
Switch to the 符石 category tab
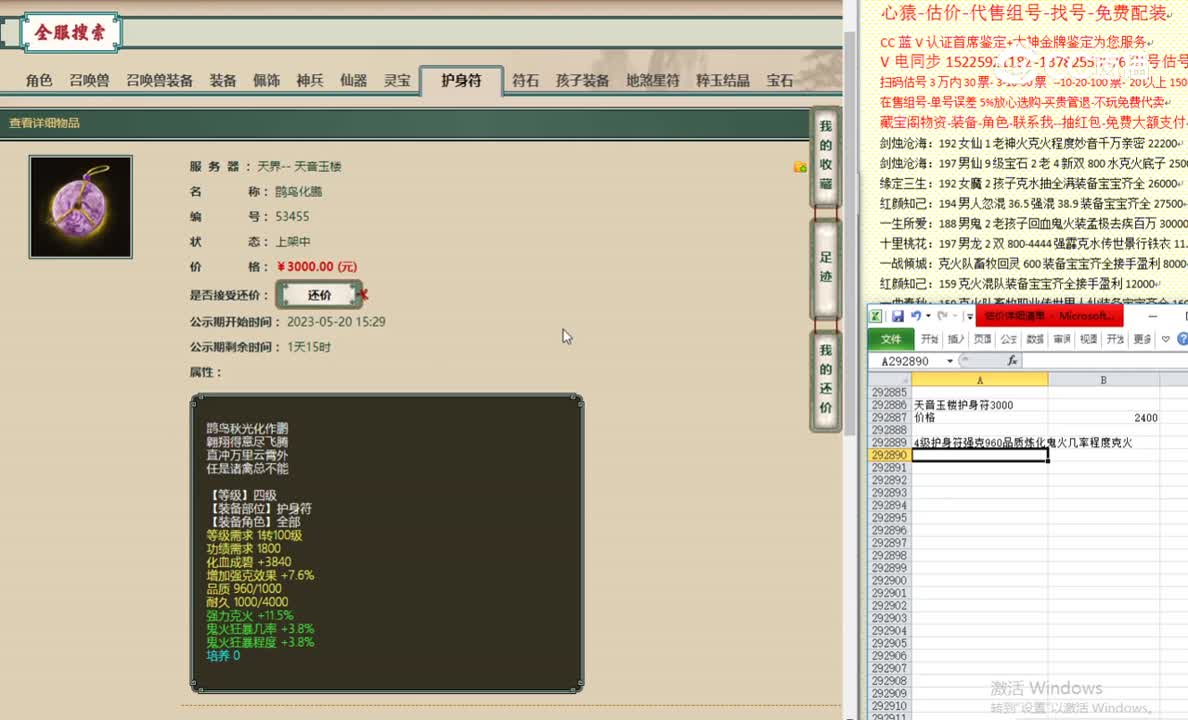point(525,81)
